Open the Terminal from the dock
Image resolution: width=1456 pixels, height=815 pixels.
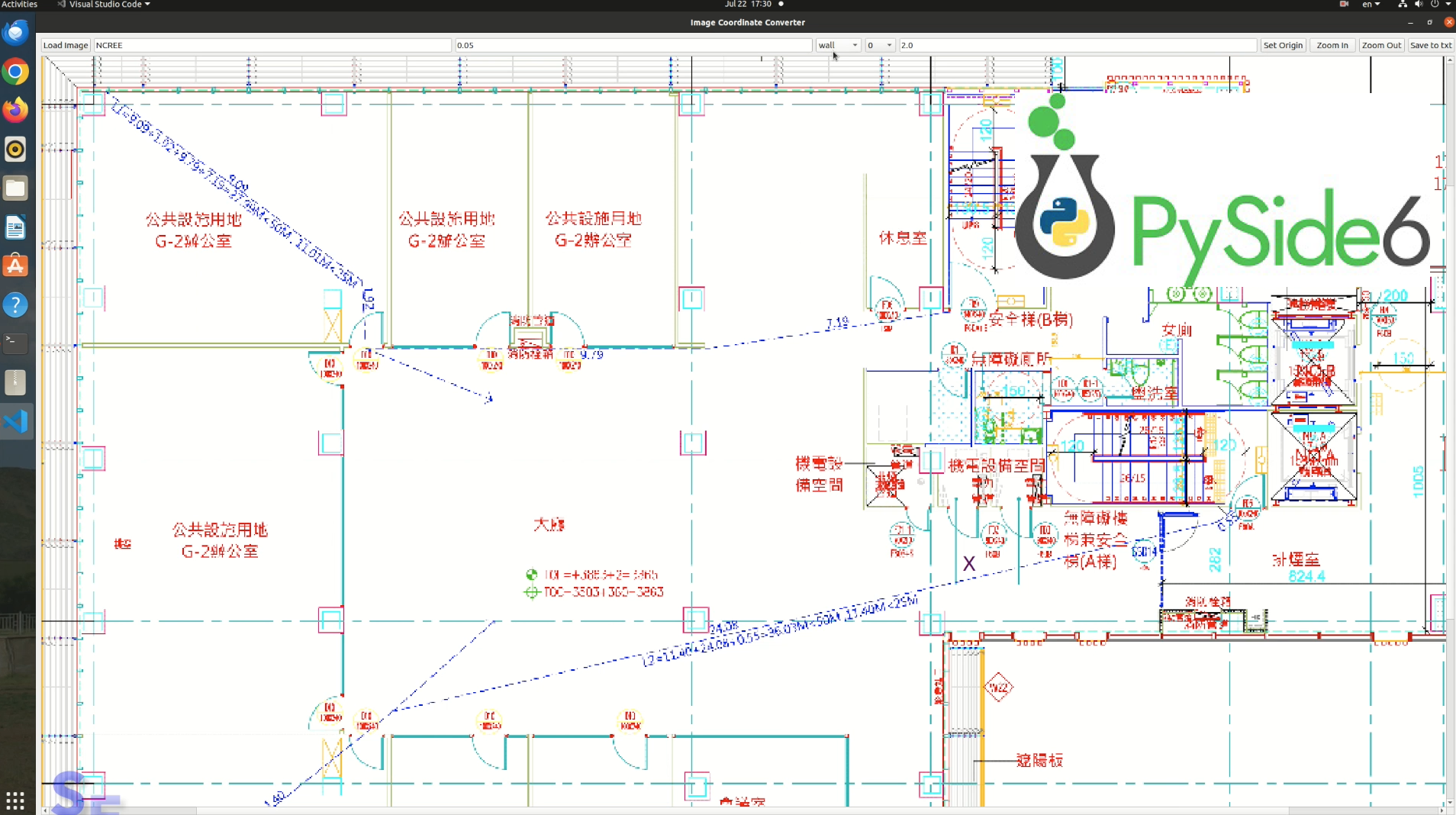click(x=15, y=343)
